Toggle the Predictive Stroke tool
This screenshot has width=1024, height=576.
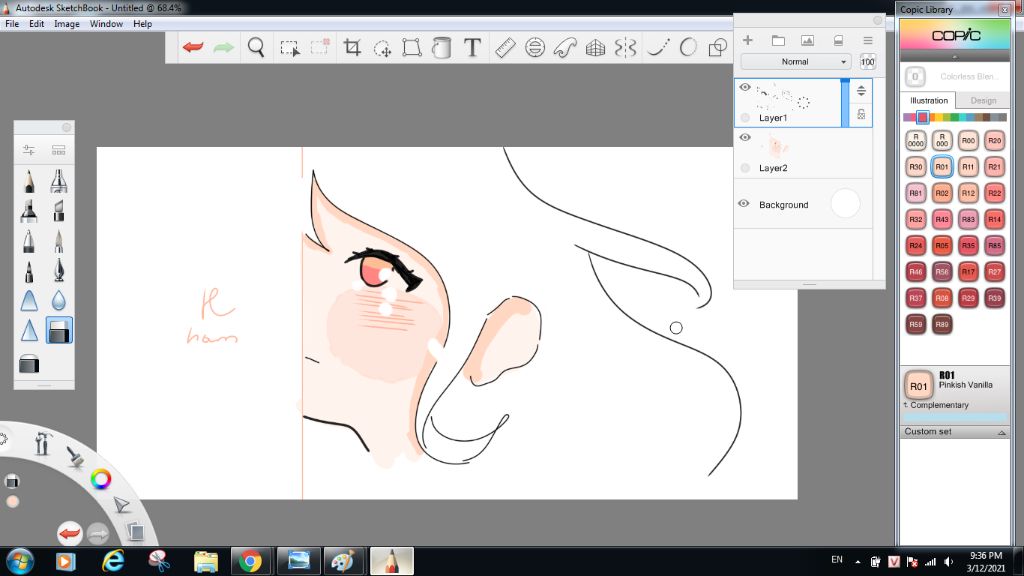[688, 47]
